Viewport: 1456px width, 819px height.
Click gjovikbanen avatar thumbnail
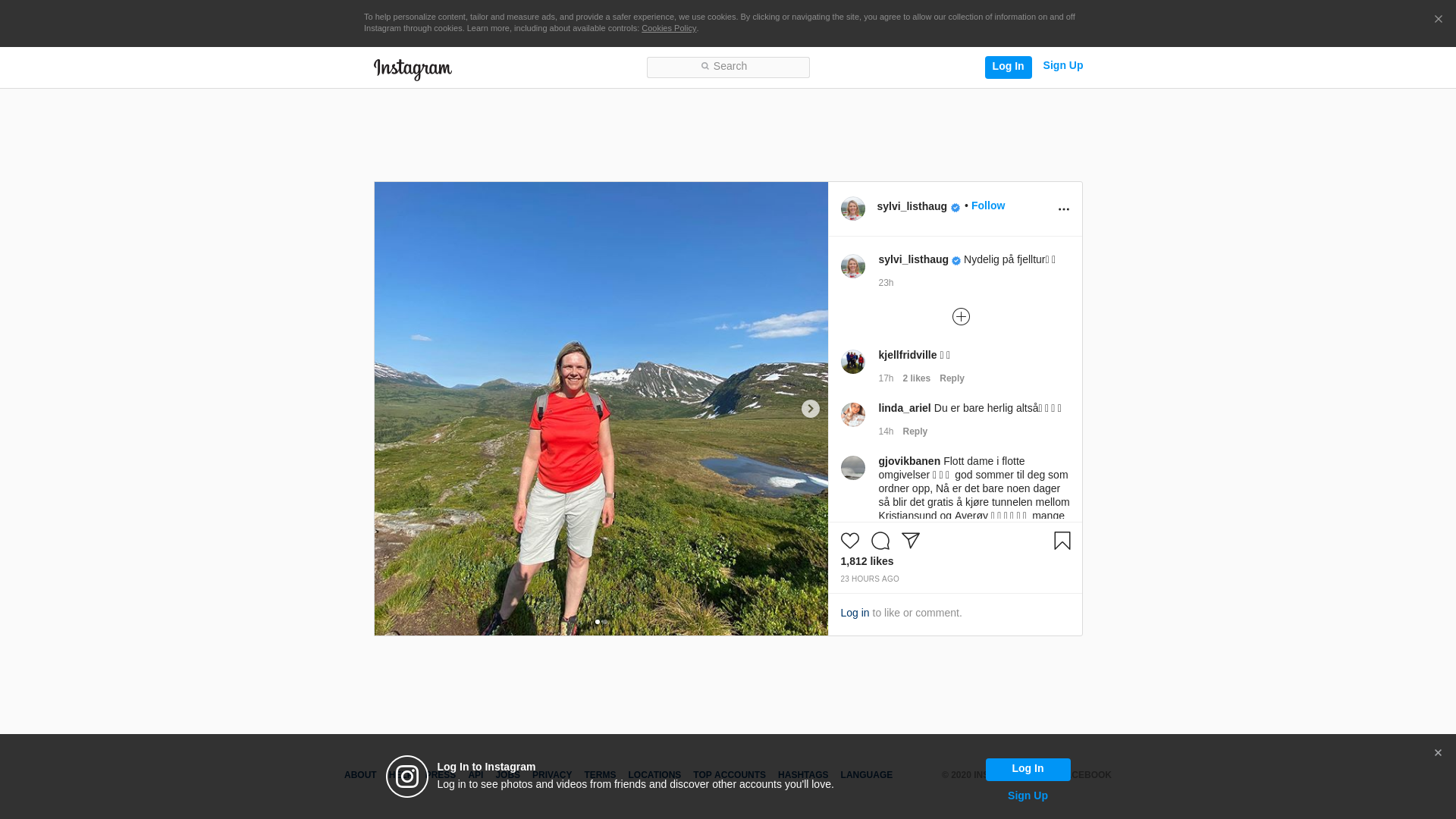[852, 468]
